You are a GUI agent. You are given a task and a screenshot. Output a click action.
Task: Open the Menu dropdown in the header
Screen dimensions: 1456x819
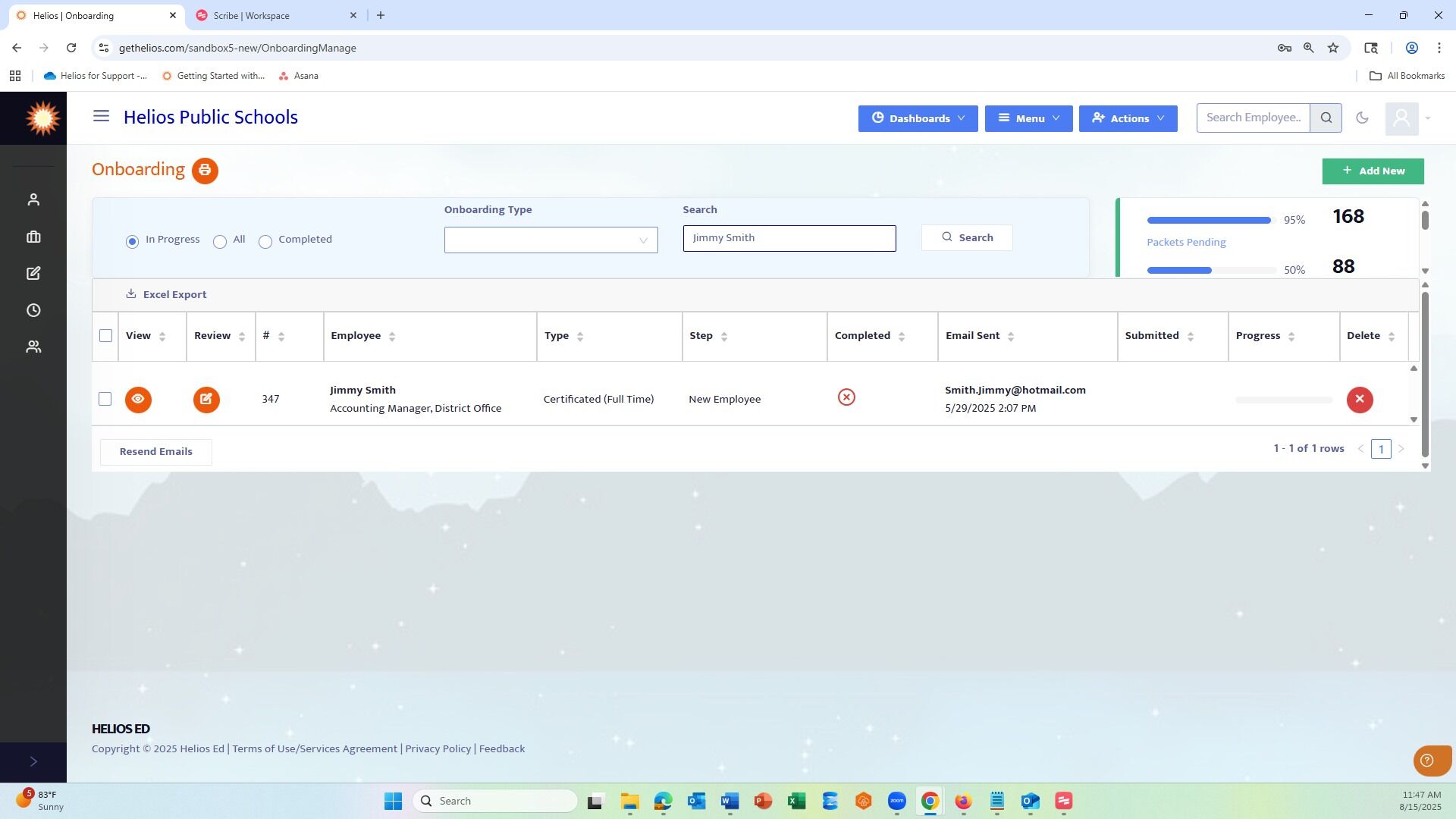pyautogui.click(x=1029, y=118)
